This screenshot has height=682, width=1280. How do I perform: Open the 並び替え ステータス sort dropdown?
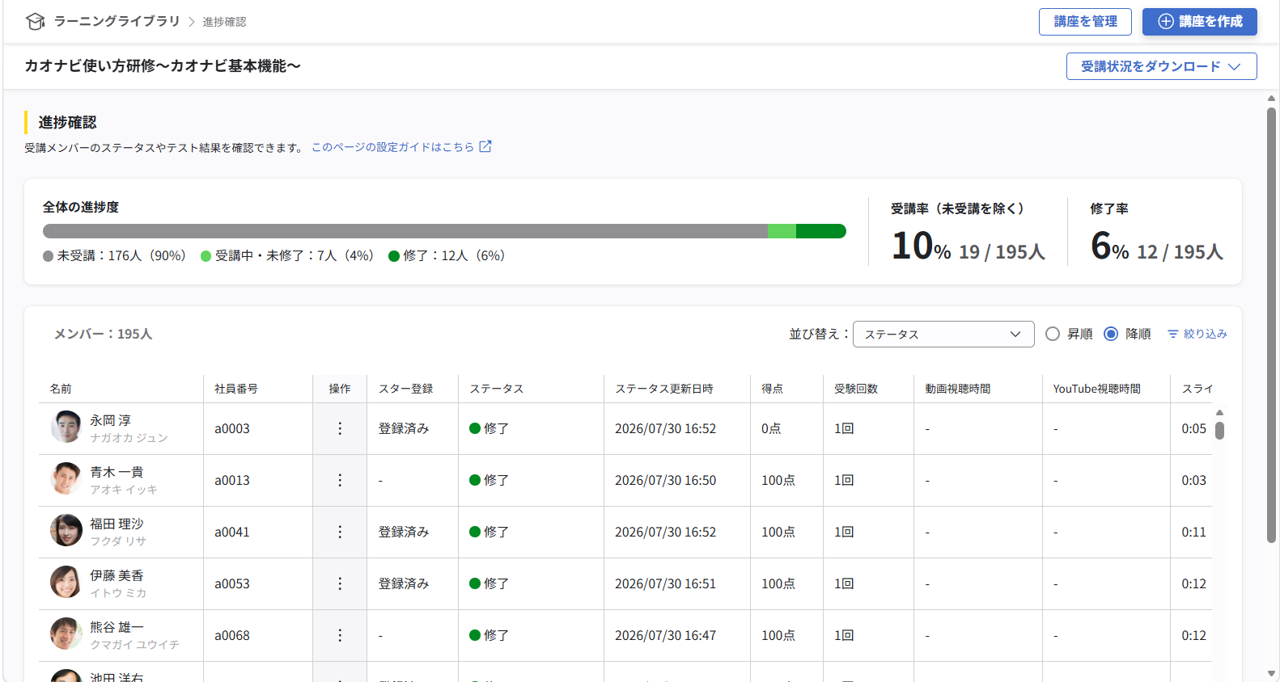point(943,334)
